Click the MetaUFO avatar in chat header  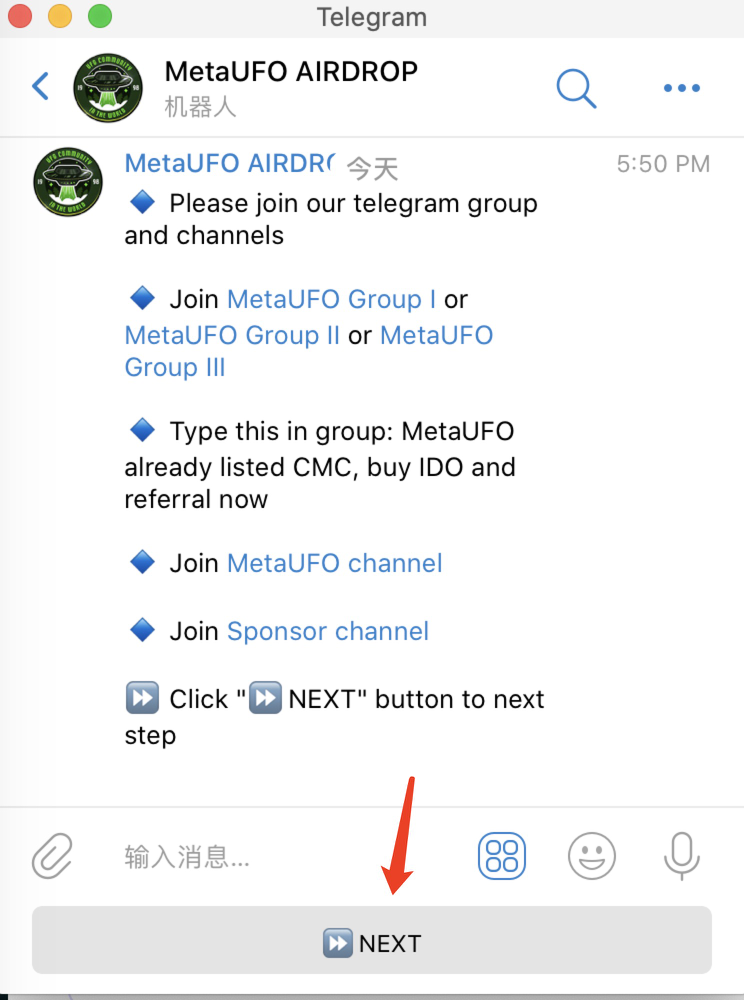coord(108,87)
